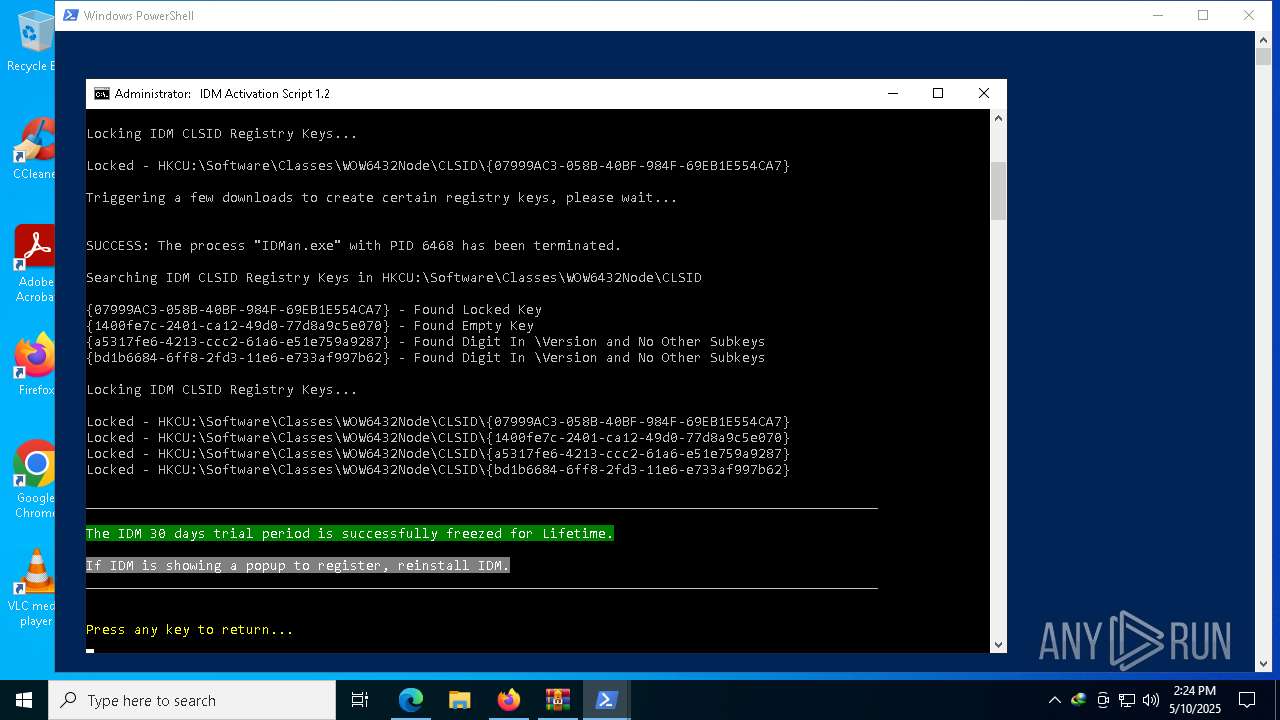Open the Recycle Bin desktop icon

tap(33, 40)
